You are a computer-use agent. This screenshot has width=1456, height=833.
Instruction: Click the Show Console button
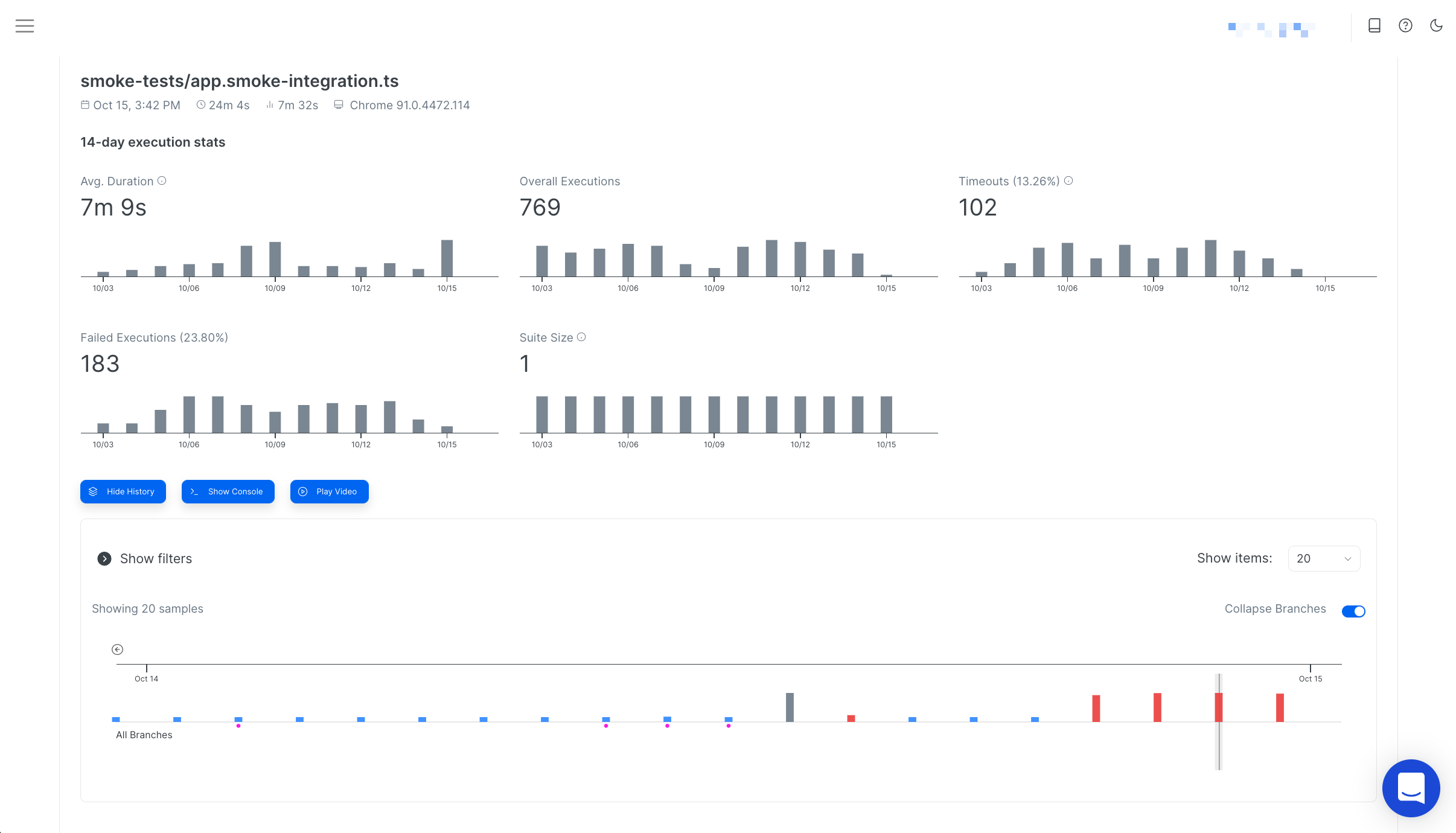[x=228, y=491]
